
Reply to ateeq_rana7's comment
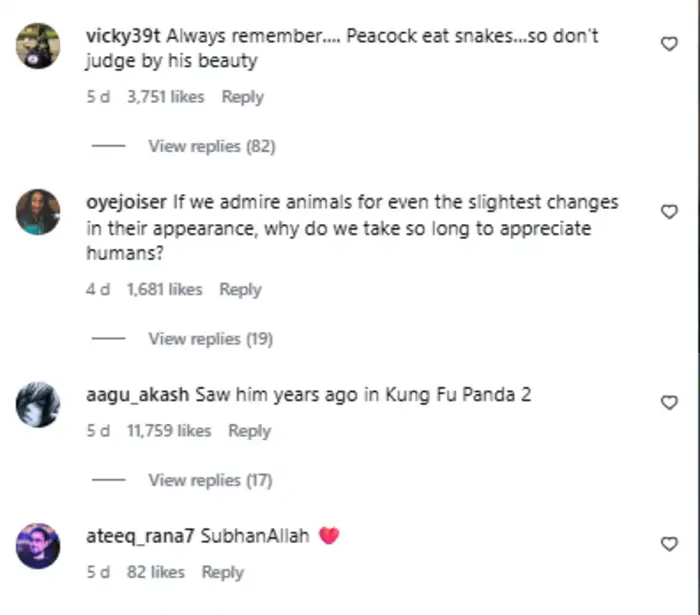(x=222, y=572)
